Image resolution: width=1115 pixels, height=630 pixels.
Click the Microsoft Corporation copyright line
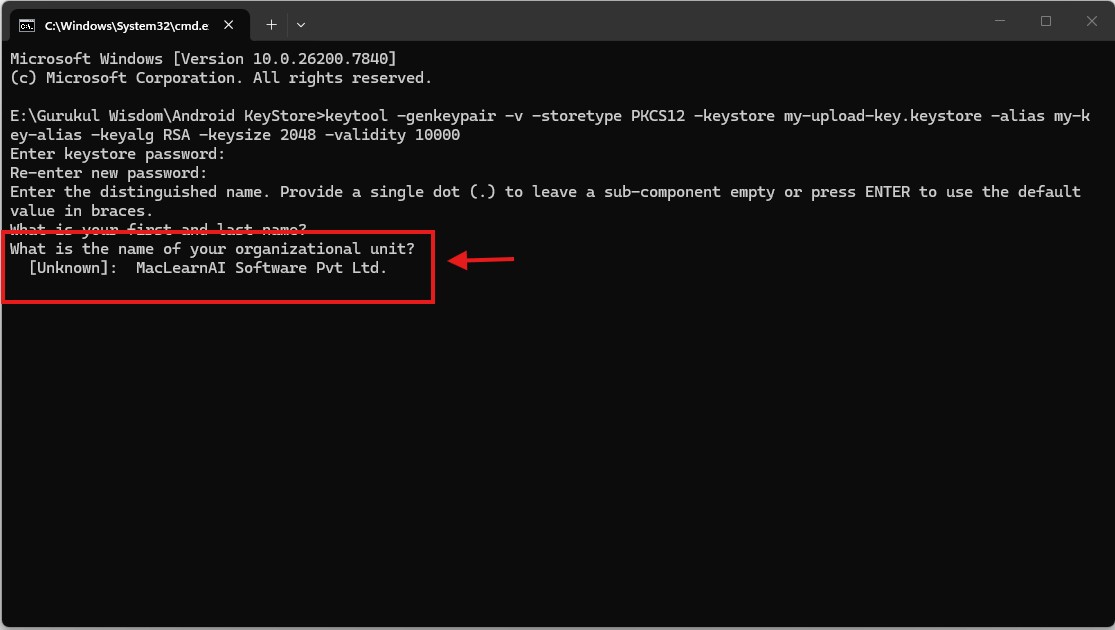(220, 78)
